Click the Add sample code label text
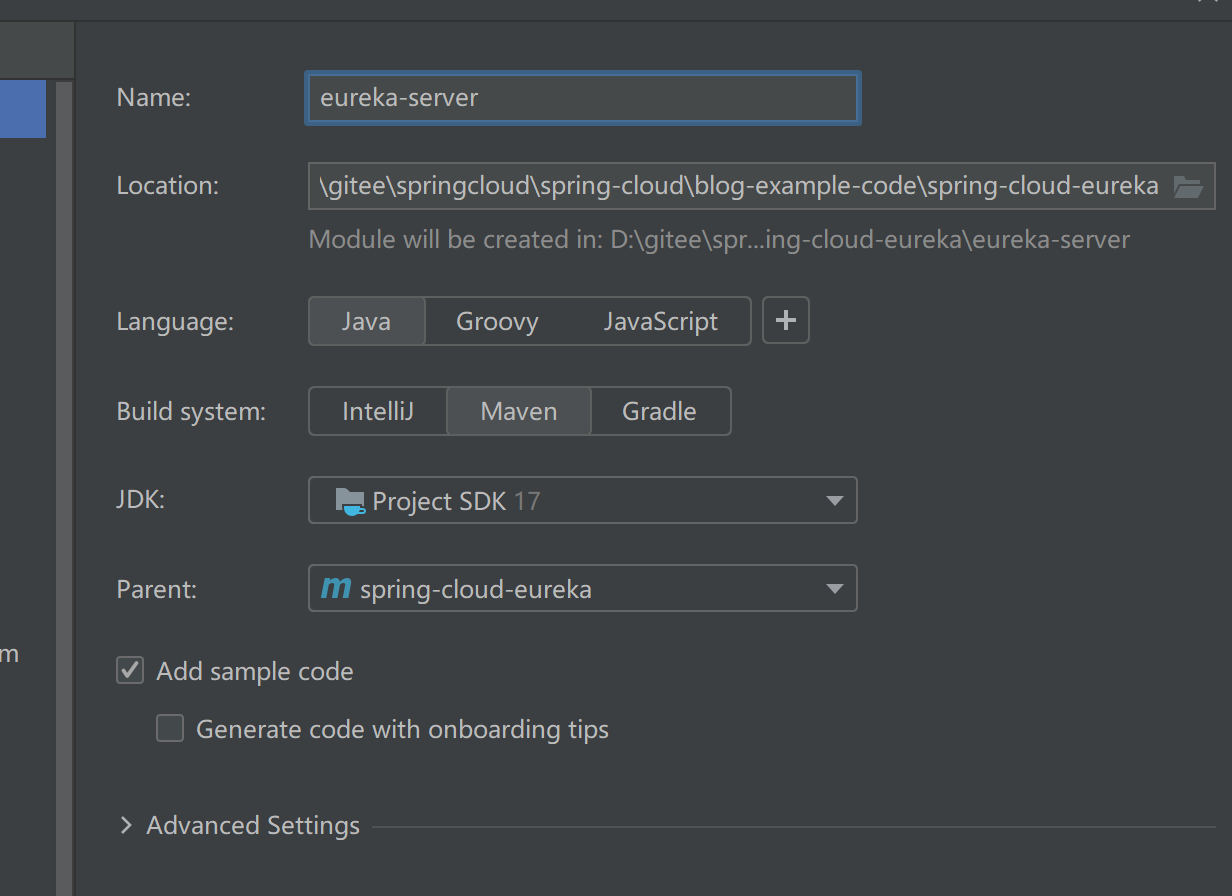The height and width of the screenshot is (896, 1232). [255, 671]
